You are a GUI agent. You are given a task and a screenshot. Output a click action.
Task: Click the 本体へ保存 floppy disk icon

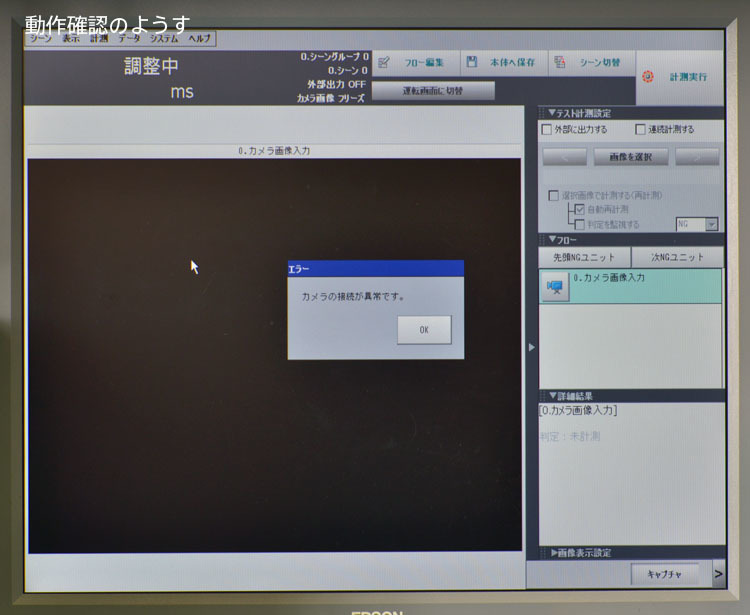(472, 62)
